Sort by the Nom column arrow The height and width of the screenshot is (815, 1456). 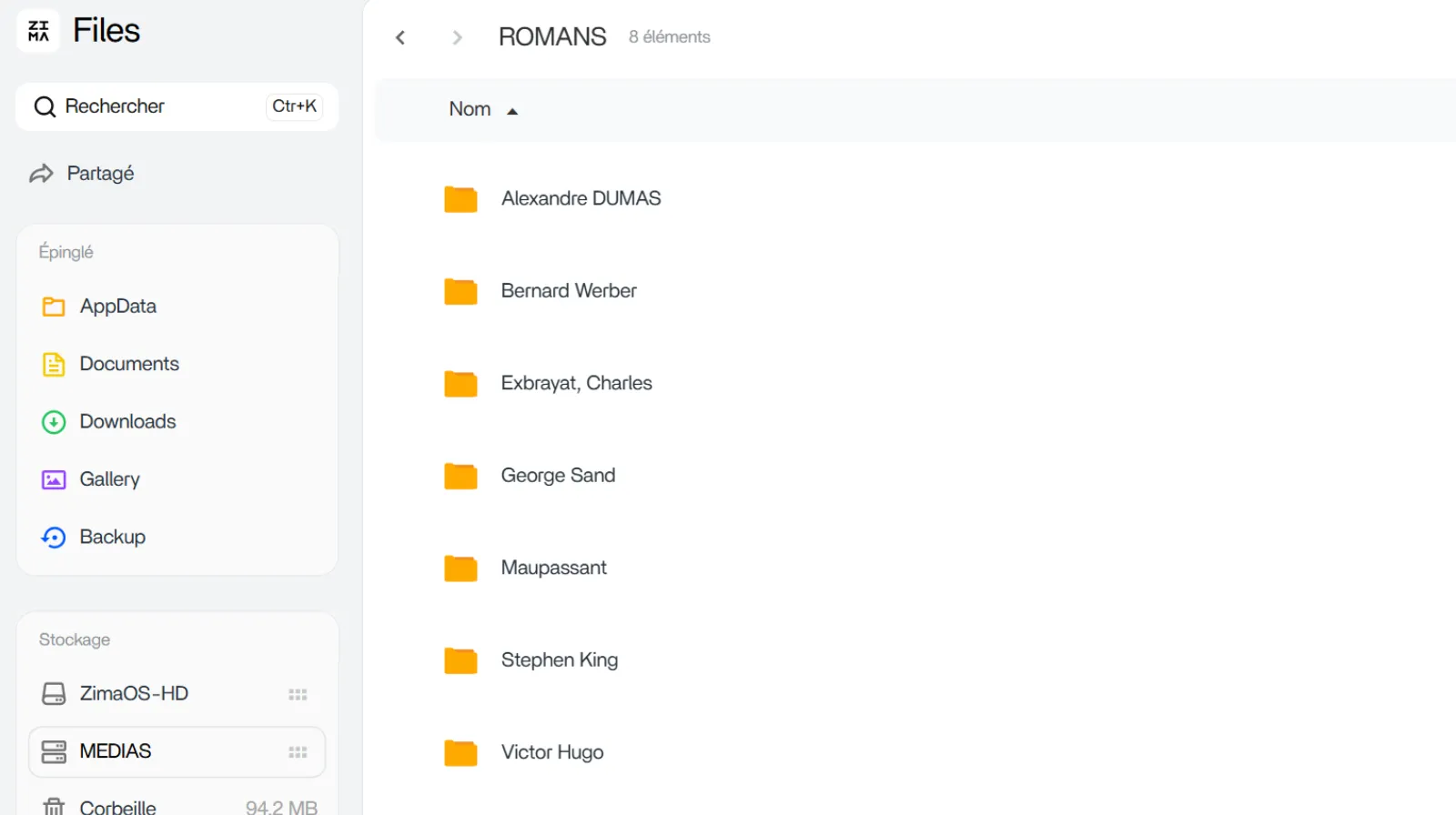(x=512, y=111)
